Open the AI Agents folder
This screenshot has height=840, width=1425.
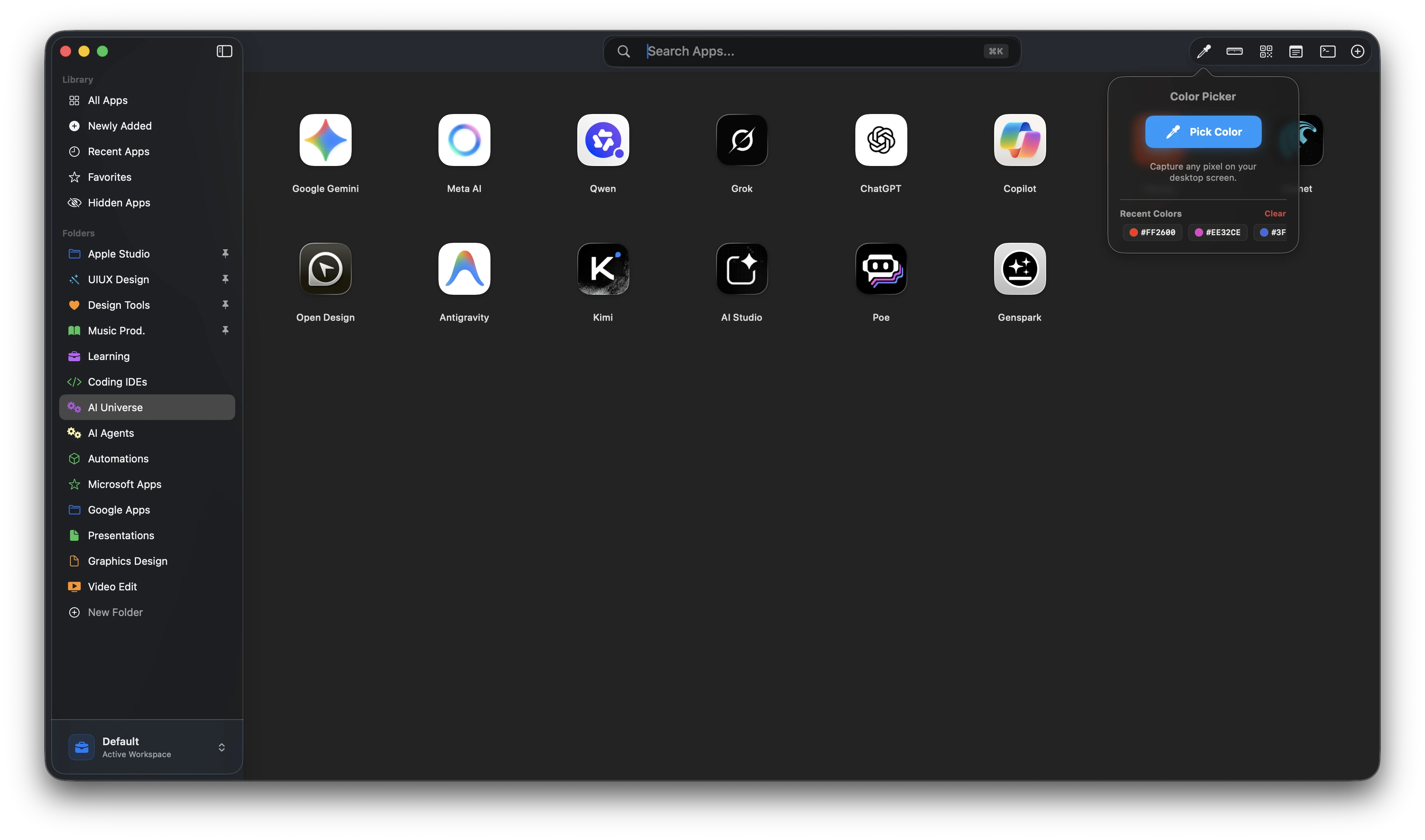click(x=147, y=433)
